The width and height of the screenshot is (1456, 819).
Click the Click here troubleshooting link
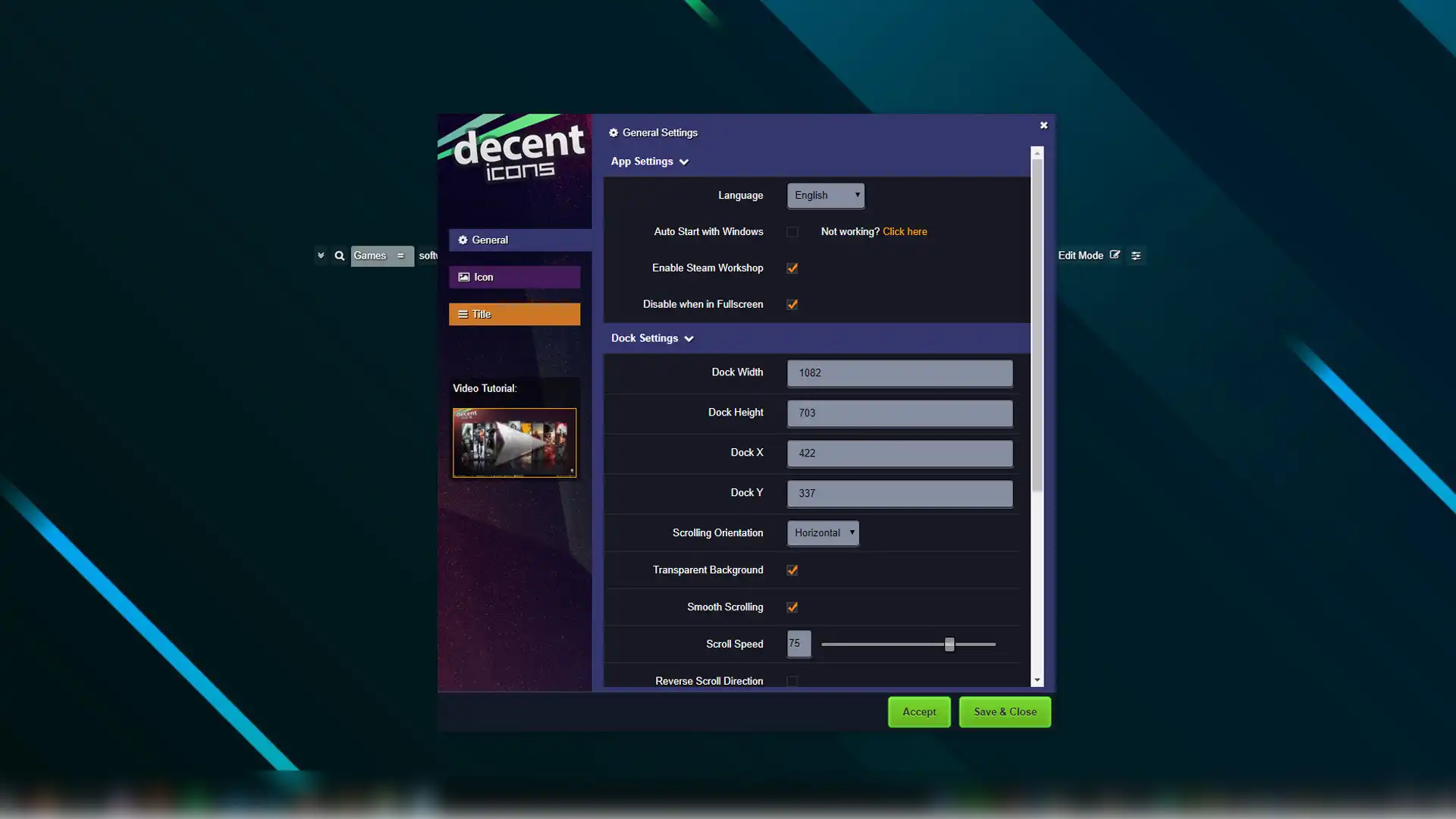click(x=905, y=231)
